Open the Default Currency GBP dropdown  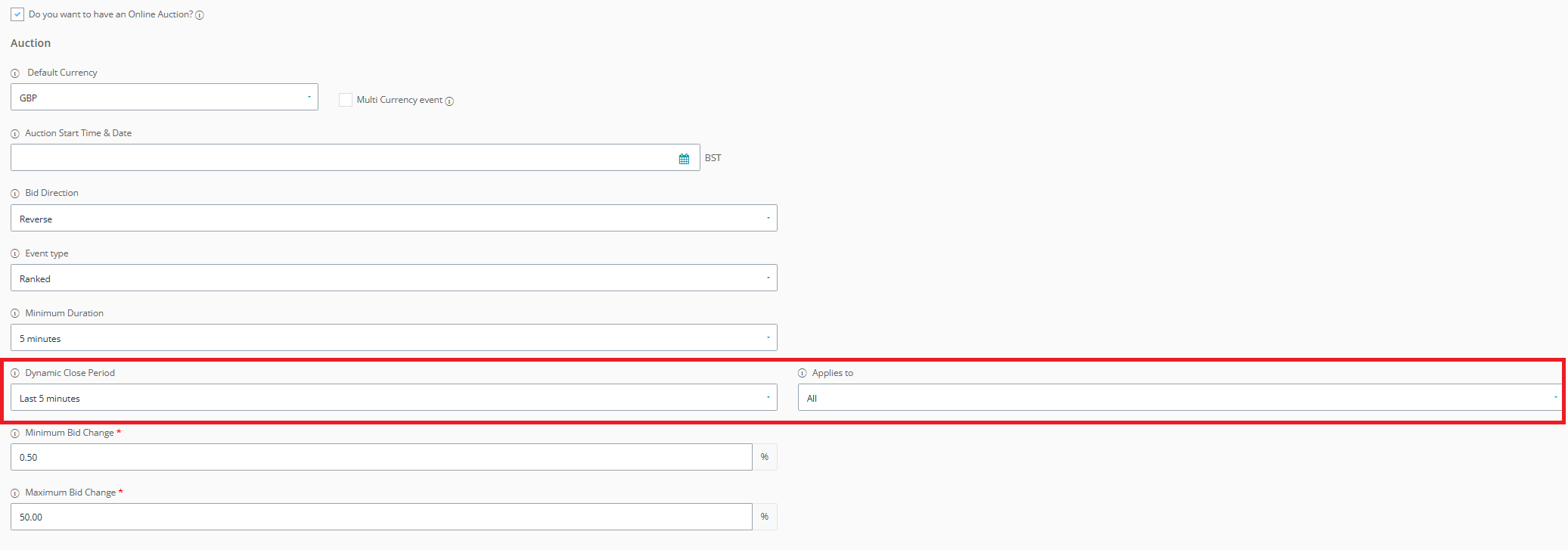tap(164, 97)
